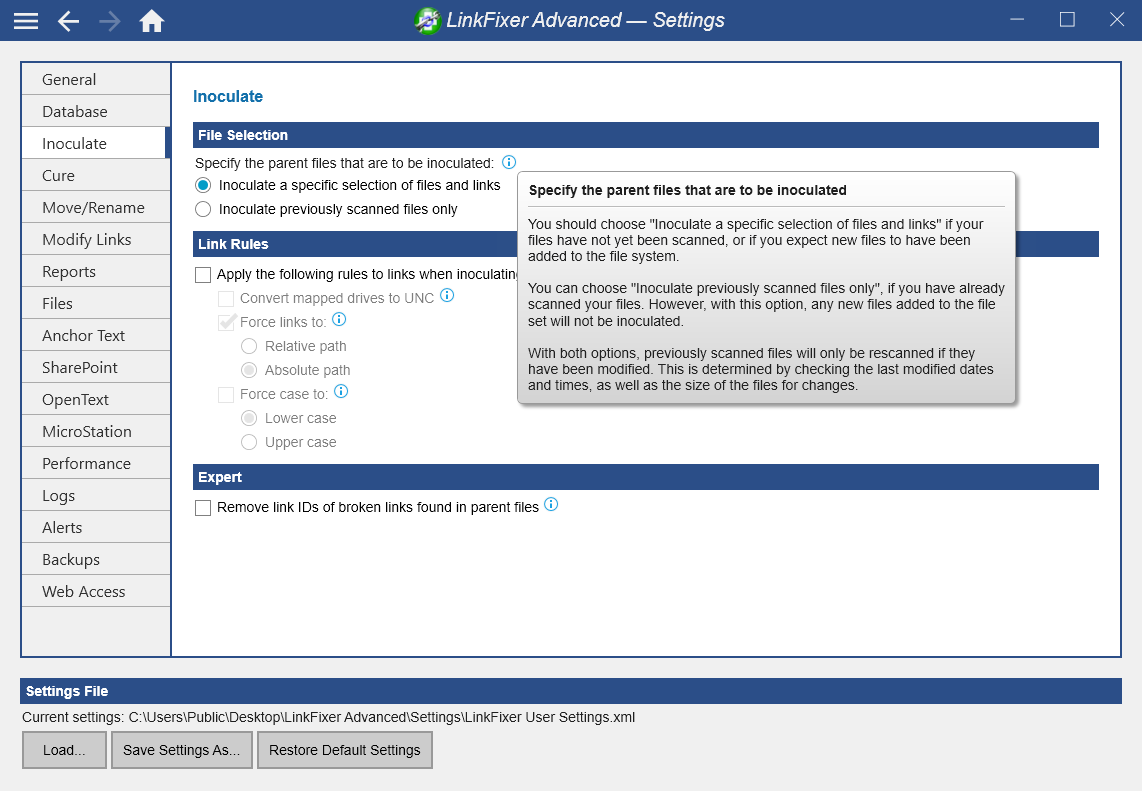Click the current settings file path text
Image resolution: width=1142 pixels, height=791 pixels.
[x=382, y=717]
